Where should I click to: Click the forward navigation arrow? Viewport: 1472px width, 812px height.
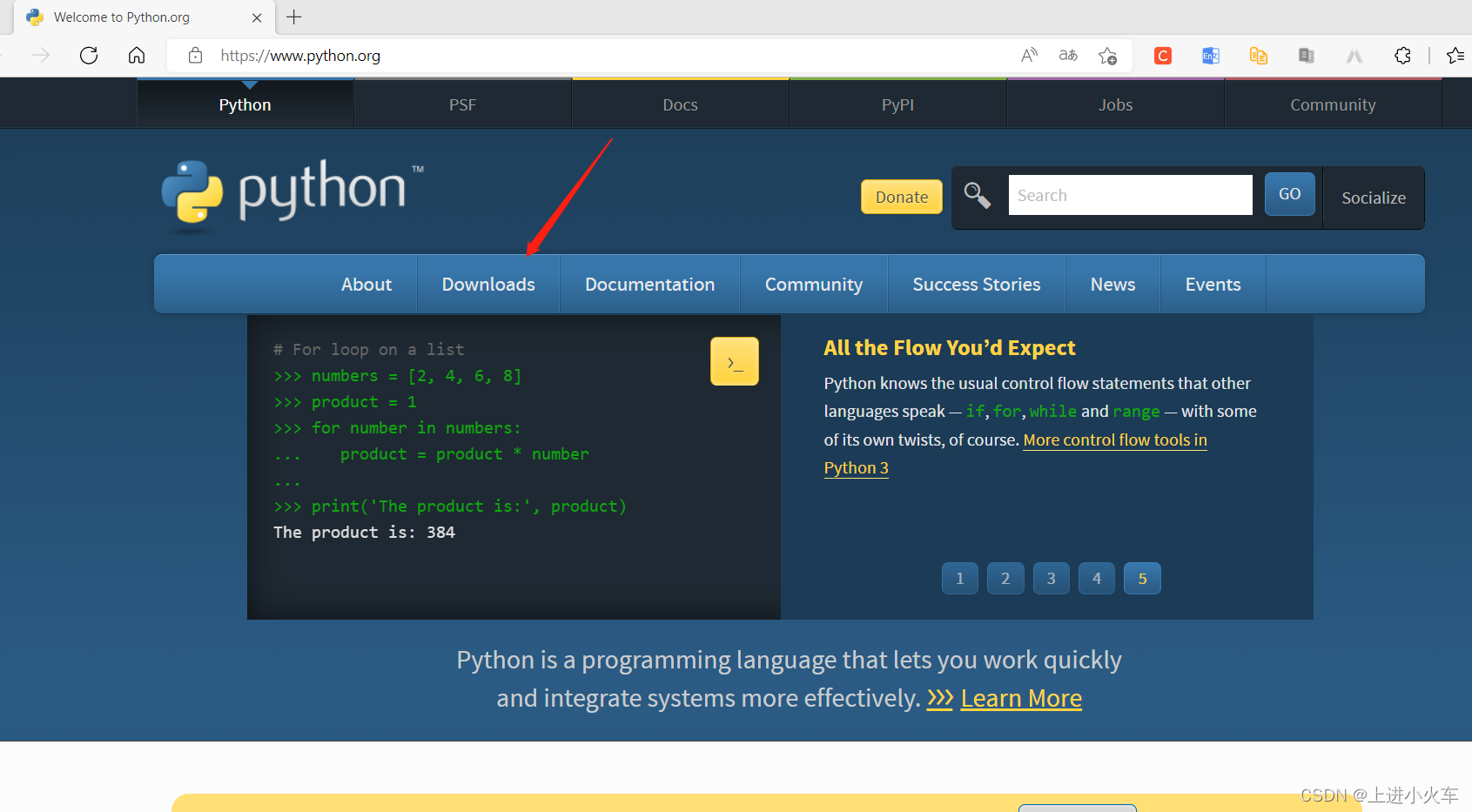pyautogui.click(x=41, y=56)
